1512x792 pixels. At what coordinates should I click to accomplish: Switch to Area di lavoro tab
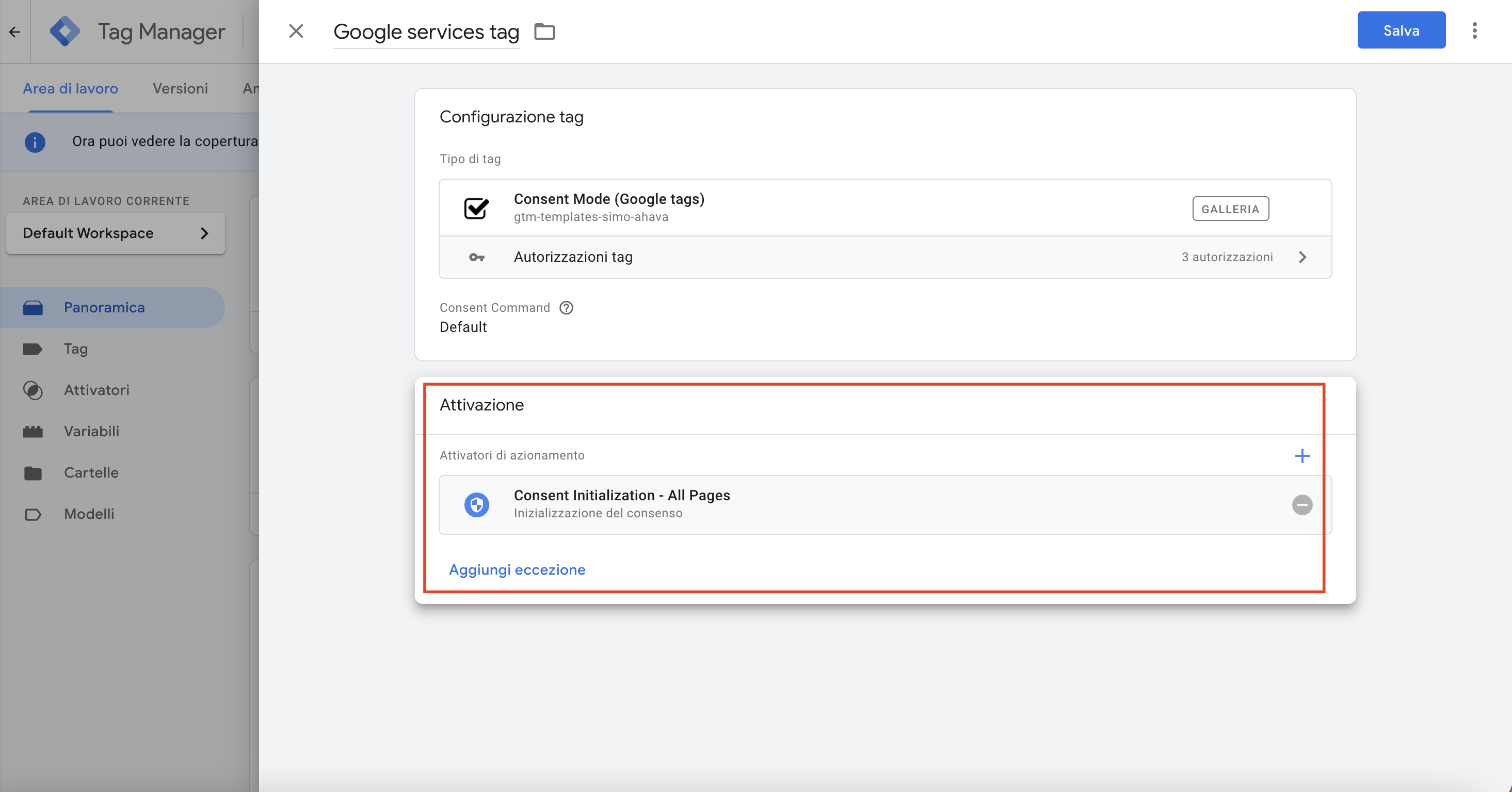click(70, 88)
